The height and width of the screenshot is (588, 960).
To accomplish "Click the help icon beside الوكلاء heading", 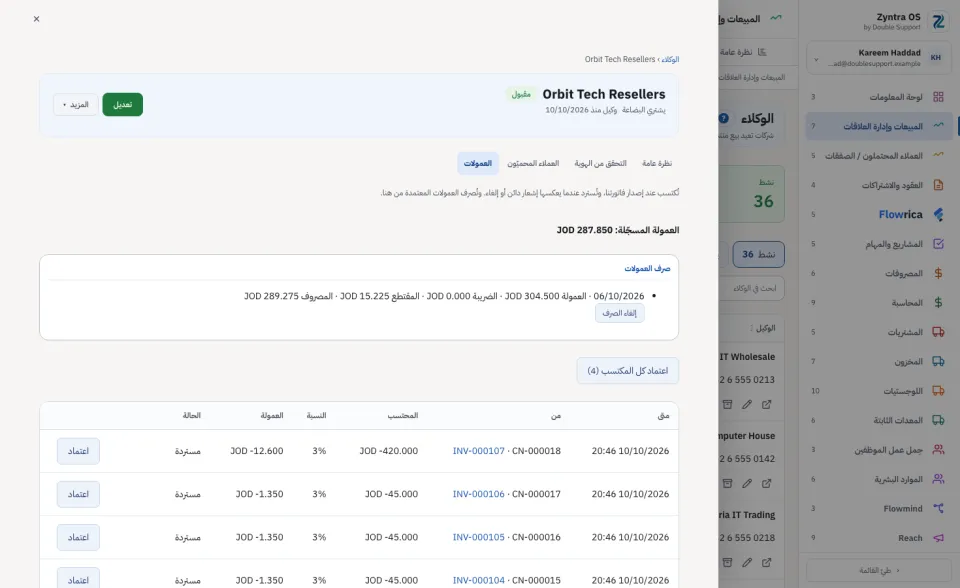I will click(724, 118).
